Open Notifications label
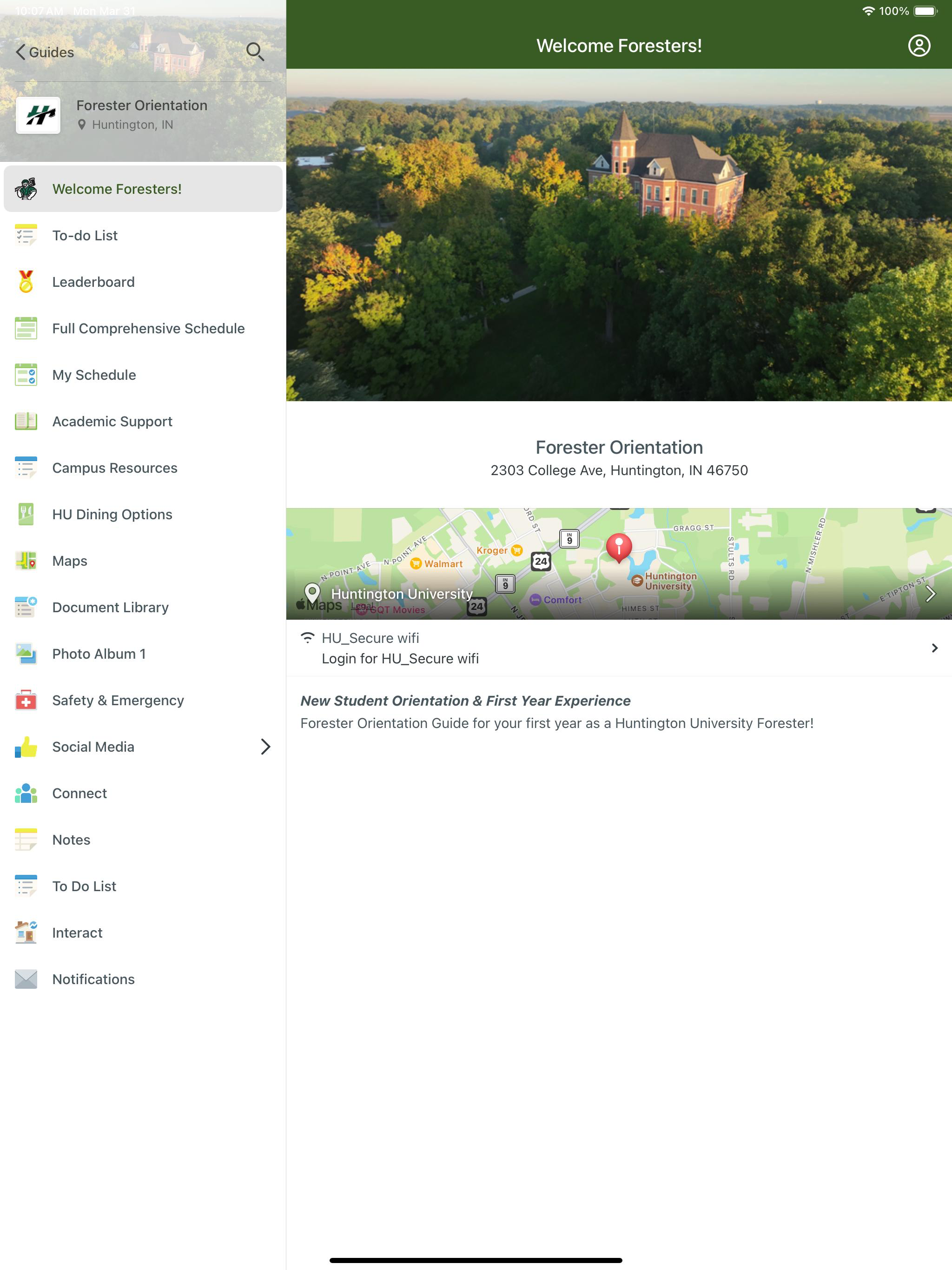 coord(93,979)
